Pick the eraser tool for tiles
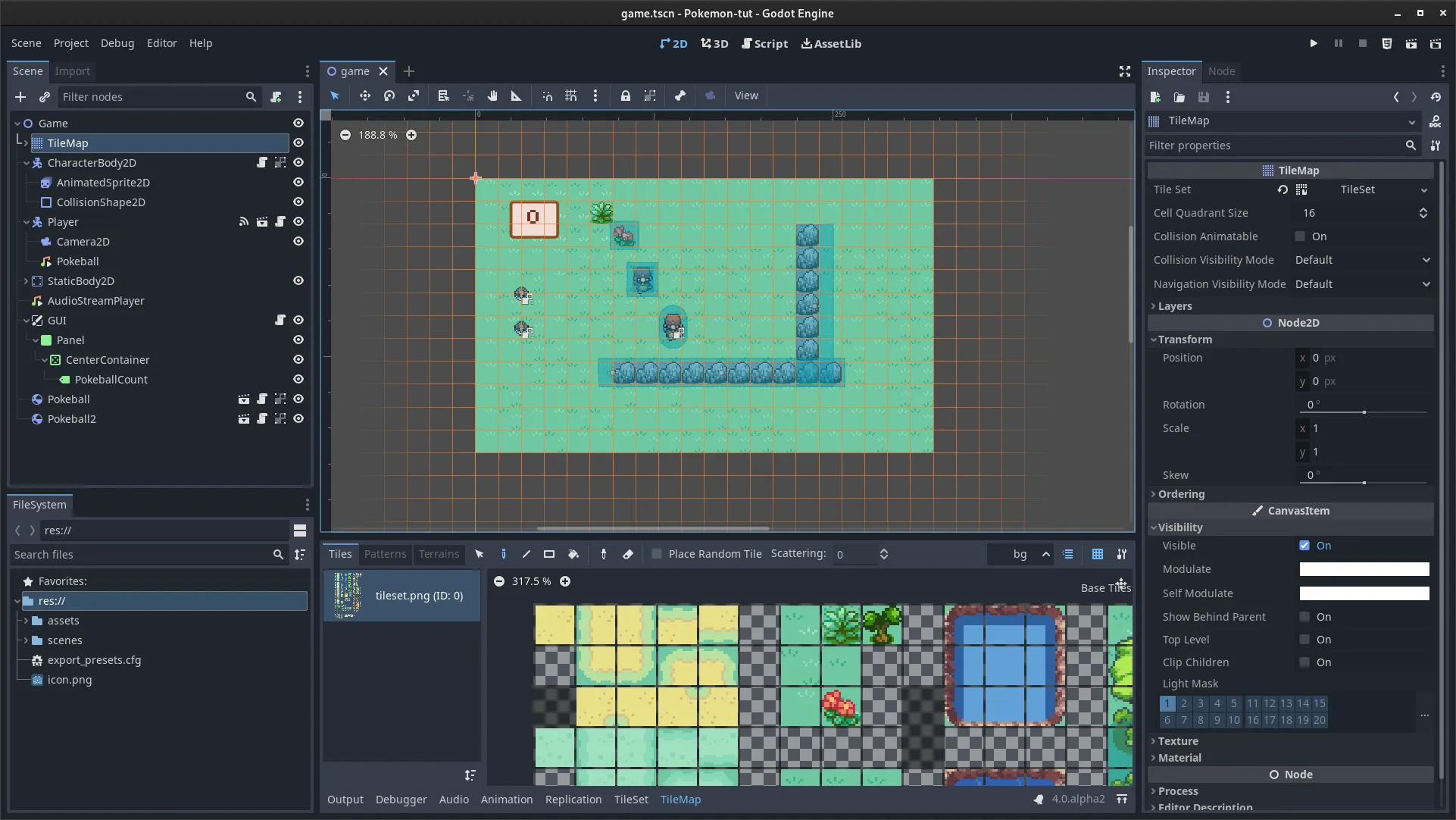This screenshot has height=820, width=1456. click(x=628, y=554)
